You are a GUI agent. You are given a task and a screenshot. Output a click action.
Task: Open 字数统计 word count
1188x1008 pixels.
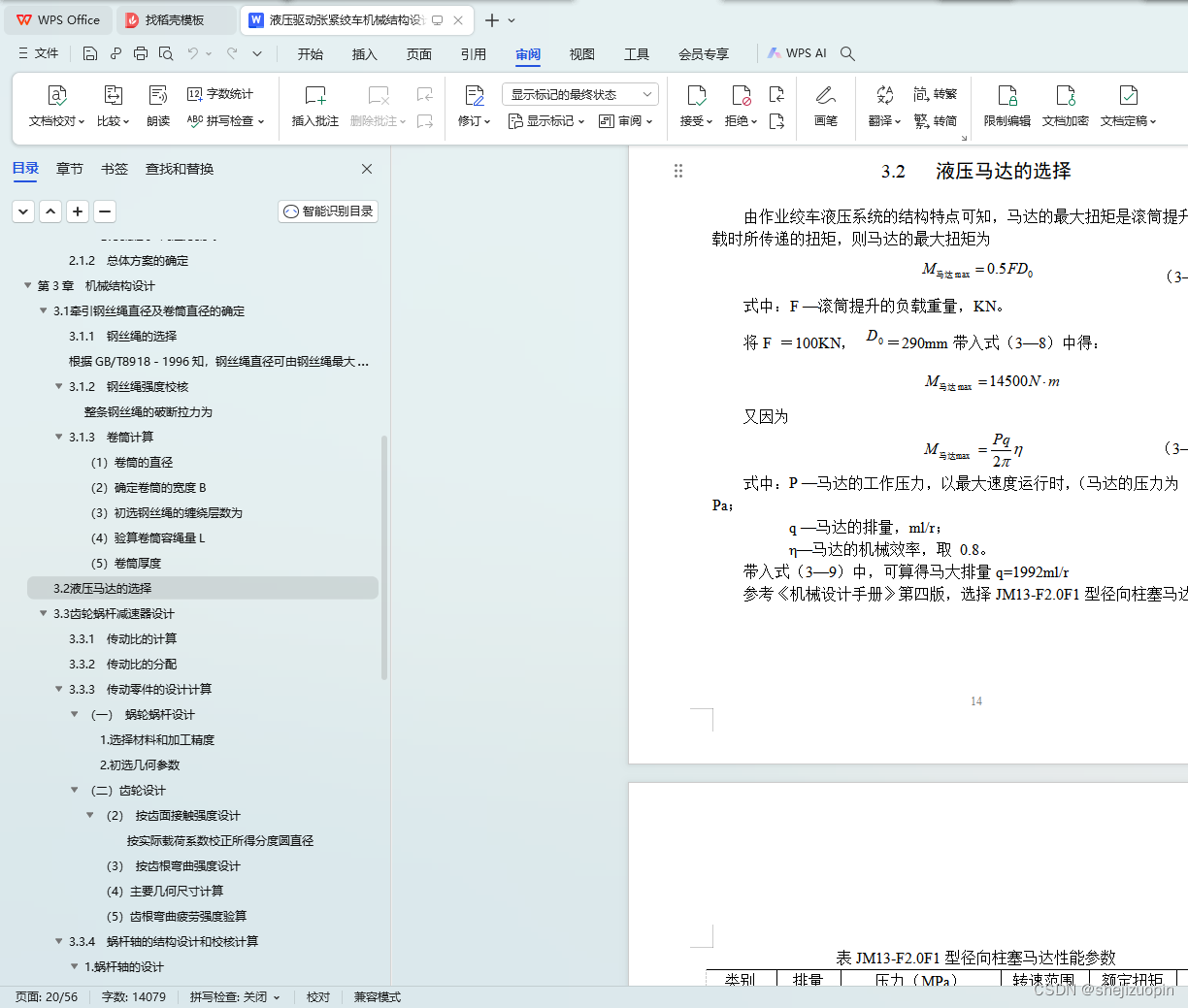pos(220,94)
